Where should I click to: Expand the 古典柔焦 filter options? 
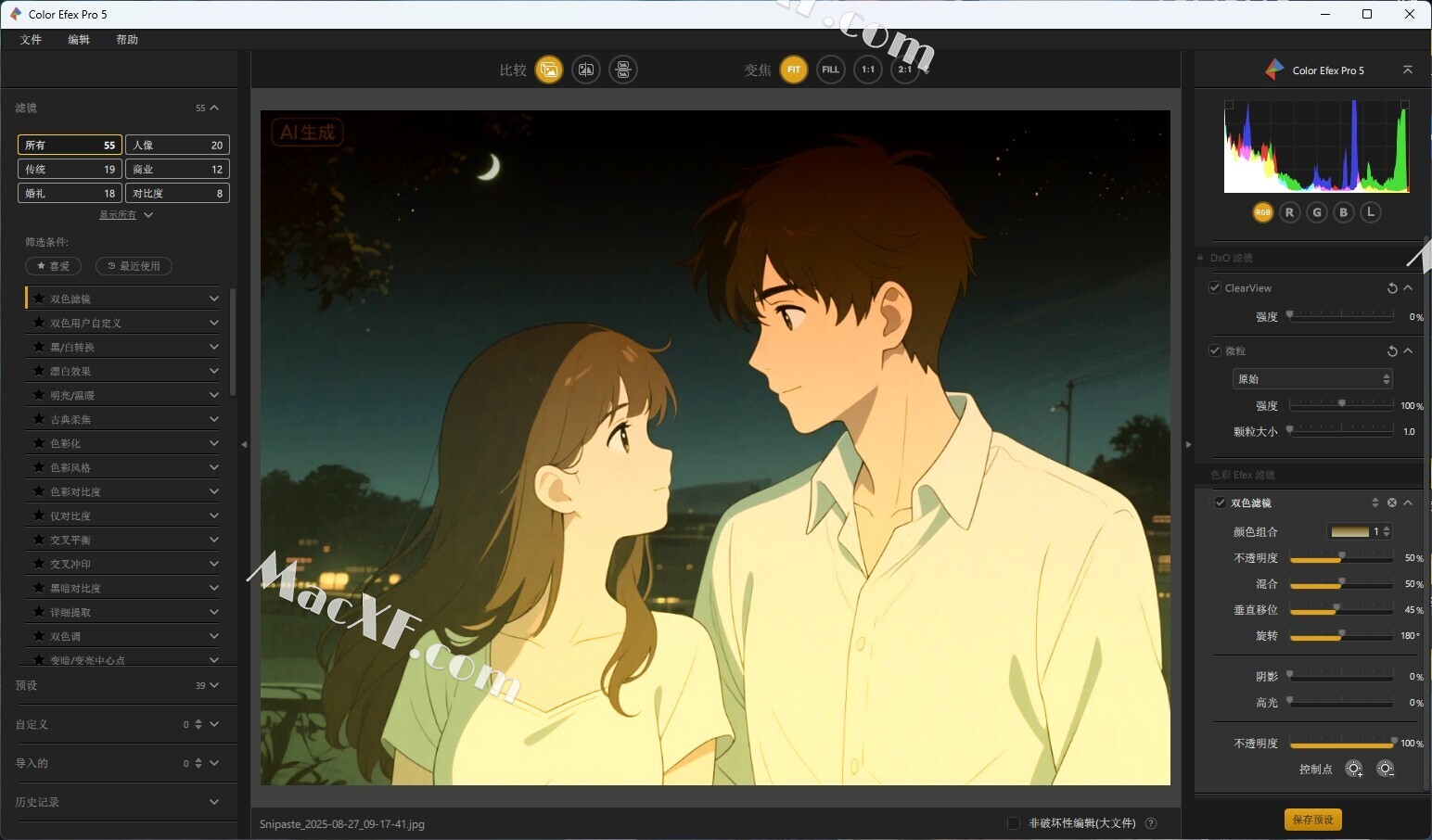tap(214, 419)
